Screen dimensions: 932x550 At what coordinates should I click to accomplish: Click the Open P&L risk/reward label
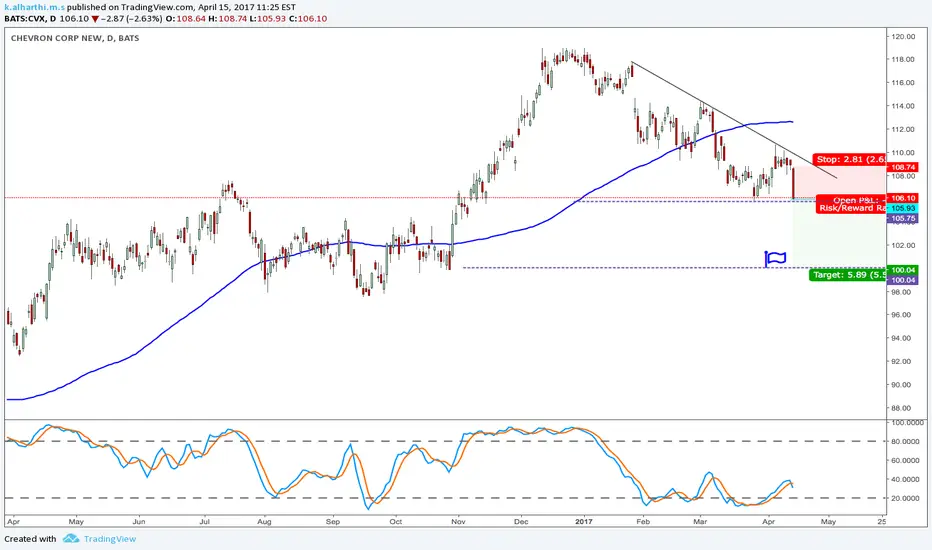(x=851, y=204)
